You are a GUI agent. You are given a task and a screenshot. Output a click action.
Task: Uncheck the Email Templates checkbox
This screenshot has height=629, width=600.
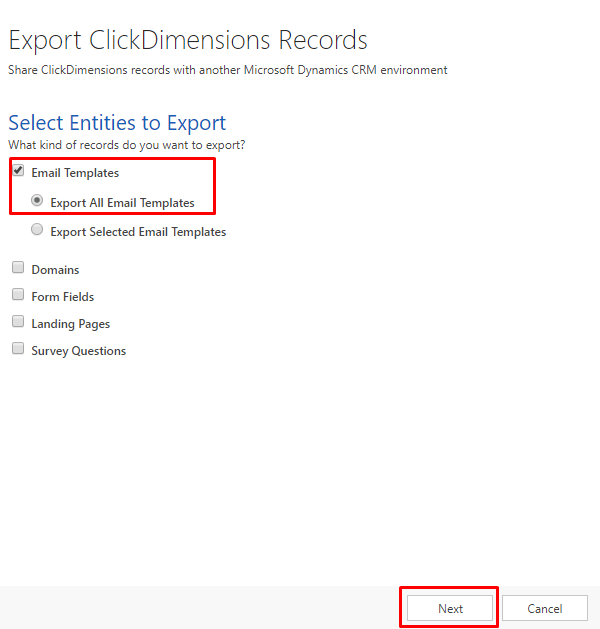(18, 171)
